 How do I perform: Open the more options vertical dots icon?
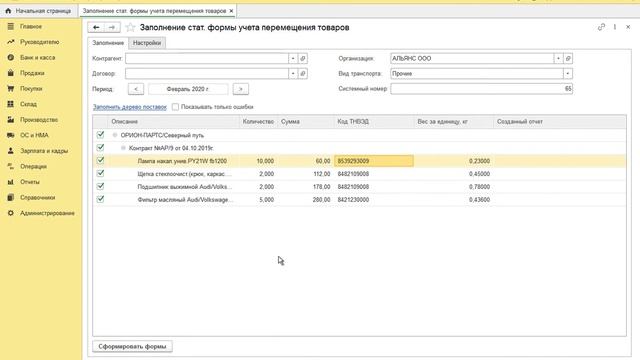pyautogui.click(x=615, y=27)
